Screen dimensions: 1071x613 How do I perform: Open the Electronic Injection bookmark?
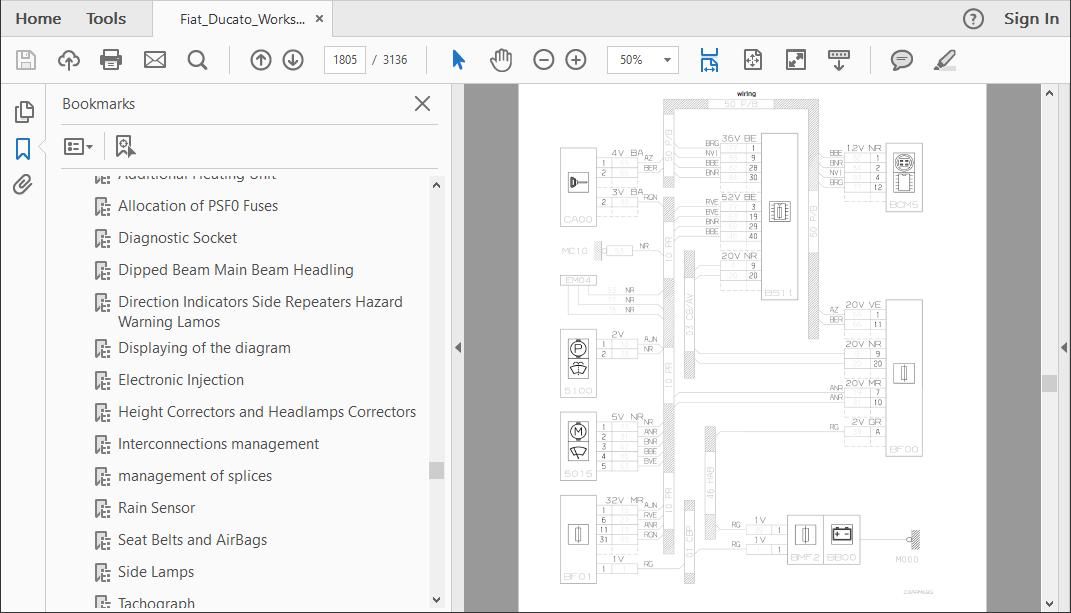pyautogui.click(x=181, y=380)
